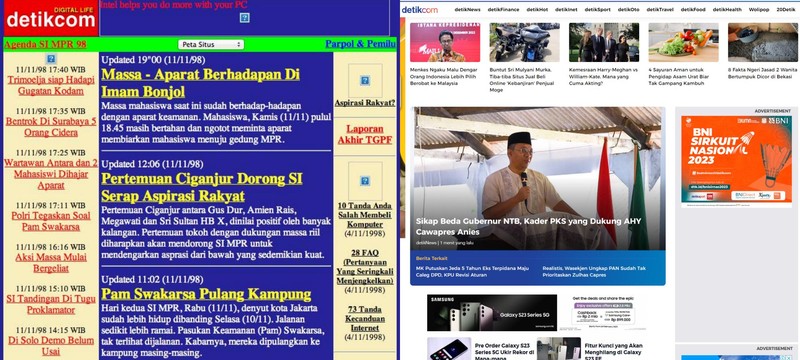Open Sri Mulyani moge motorcycle thumbnail
Viewport: 800px width, 360px height.
[524, 42]
